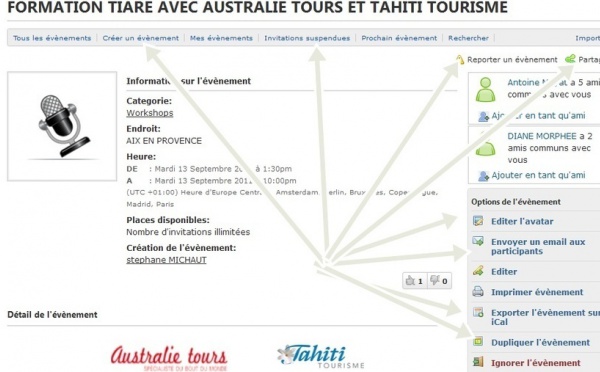
Task: Go to Mes évènements
Action: (221, 38)
